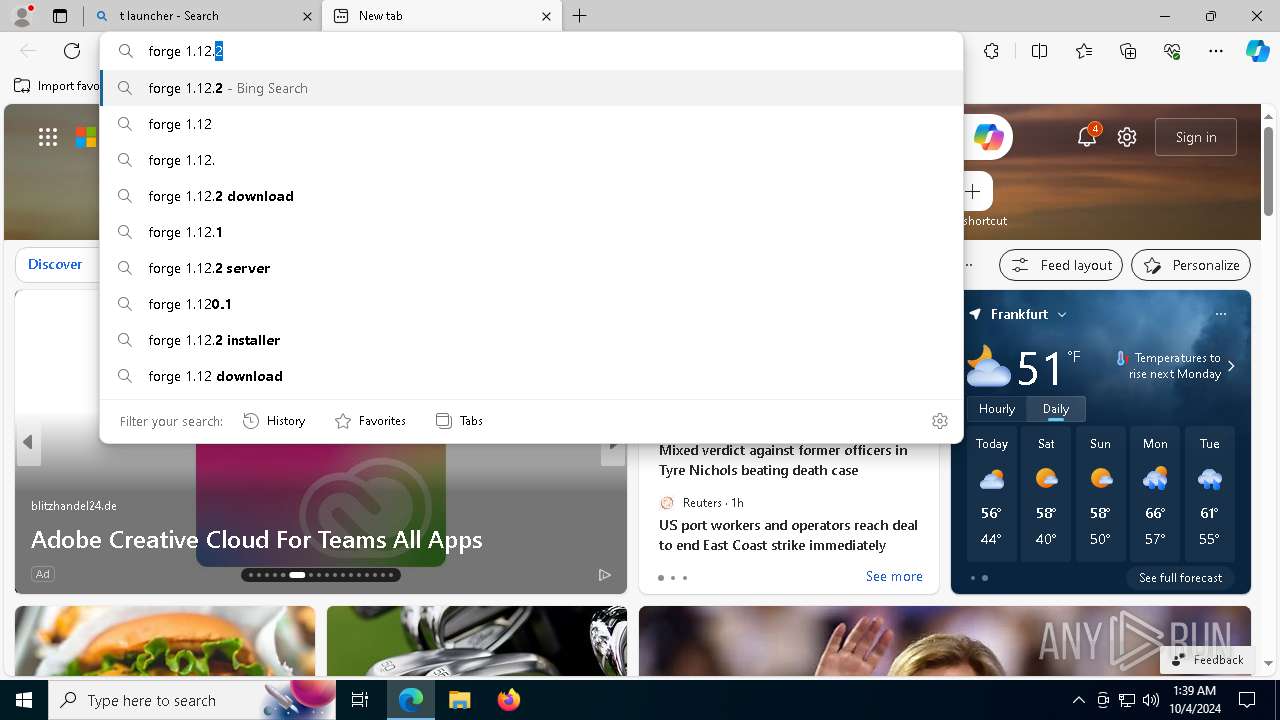
Task: Refresh the page with the reload icon
Action: coord(72,51)
